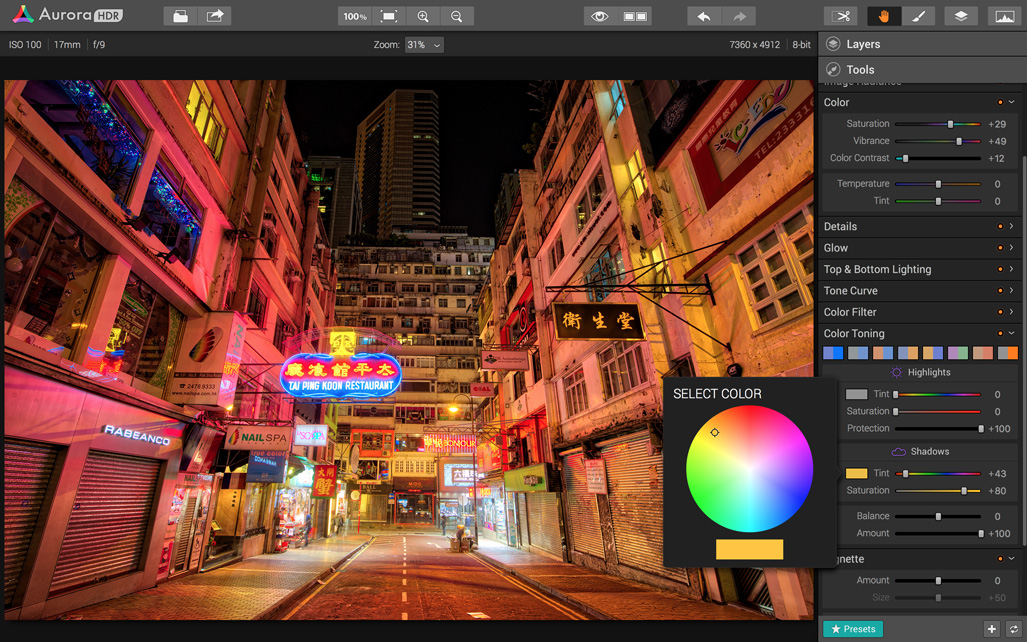Click the yellow Shadows tint color swatch
The image size is (1027, 642).
pos(856,474)
